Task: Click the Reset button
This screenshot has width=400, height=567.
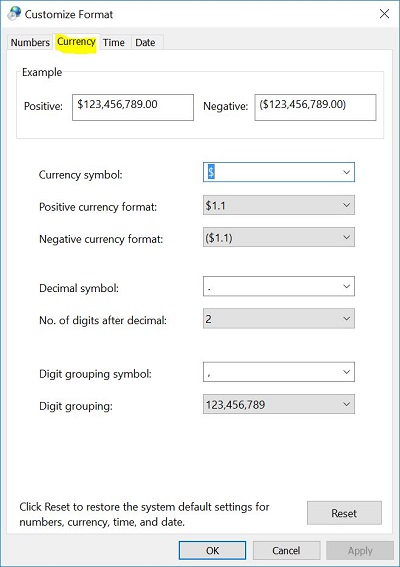Action: (x=344, y=513)
